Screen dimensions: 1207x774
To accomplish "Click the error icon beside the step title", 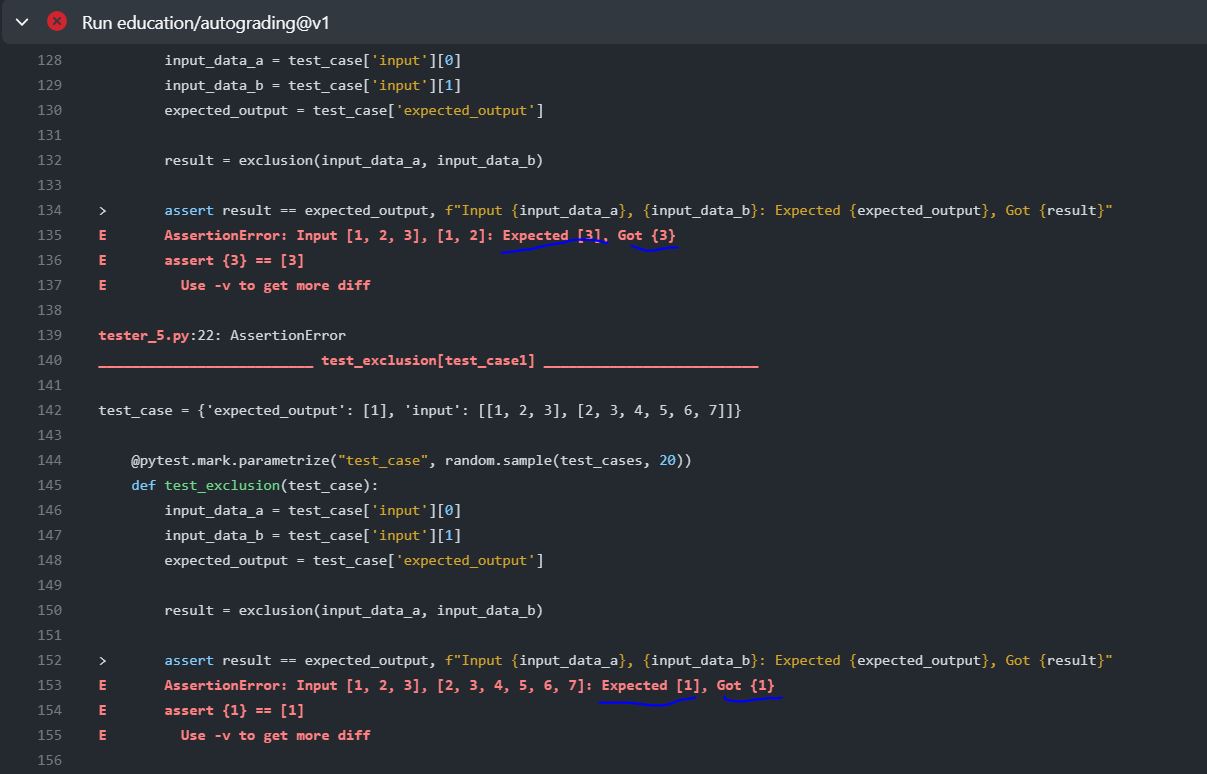I will click(x=57, y=21).
